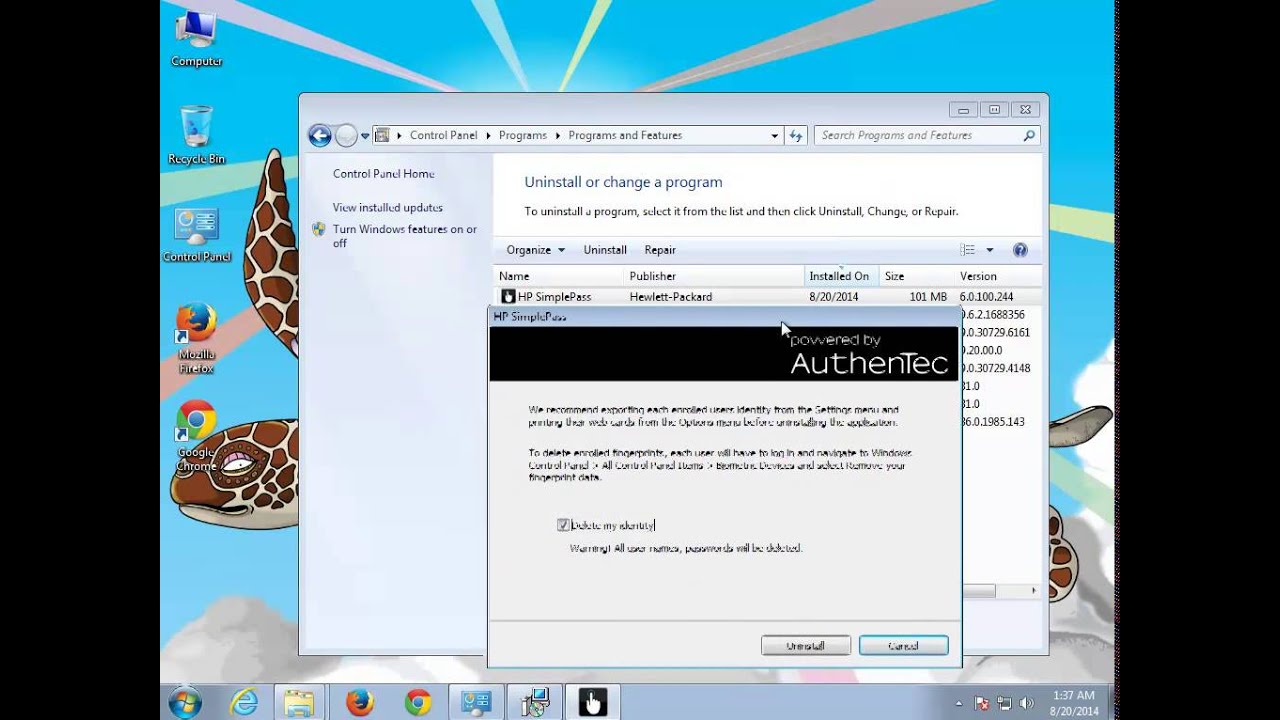The width and height of the screenshot is (1280, 720).
Task: Refresh the Programs and Features list
Action: pos(796,135)
